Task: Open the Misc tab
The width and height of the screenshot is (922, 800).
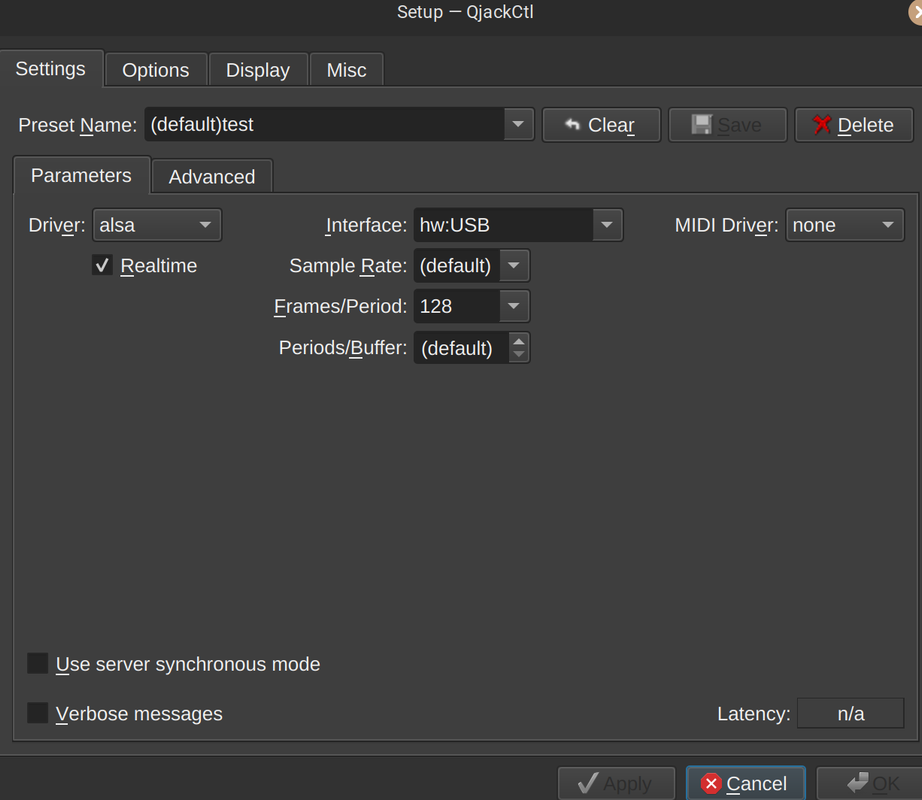Action: click(346, 70)
